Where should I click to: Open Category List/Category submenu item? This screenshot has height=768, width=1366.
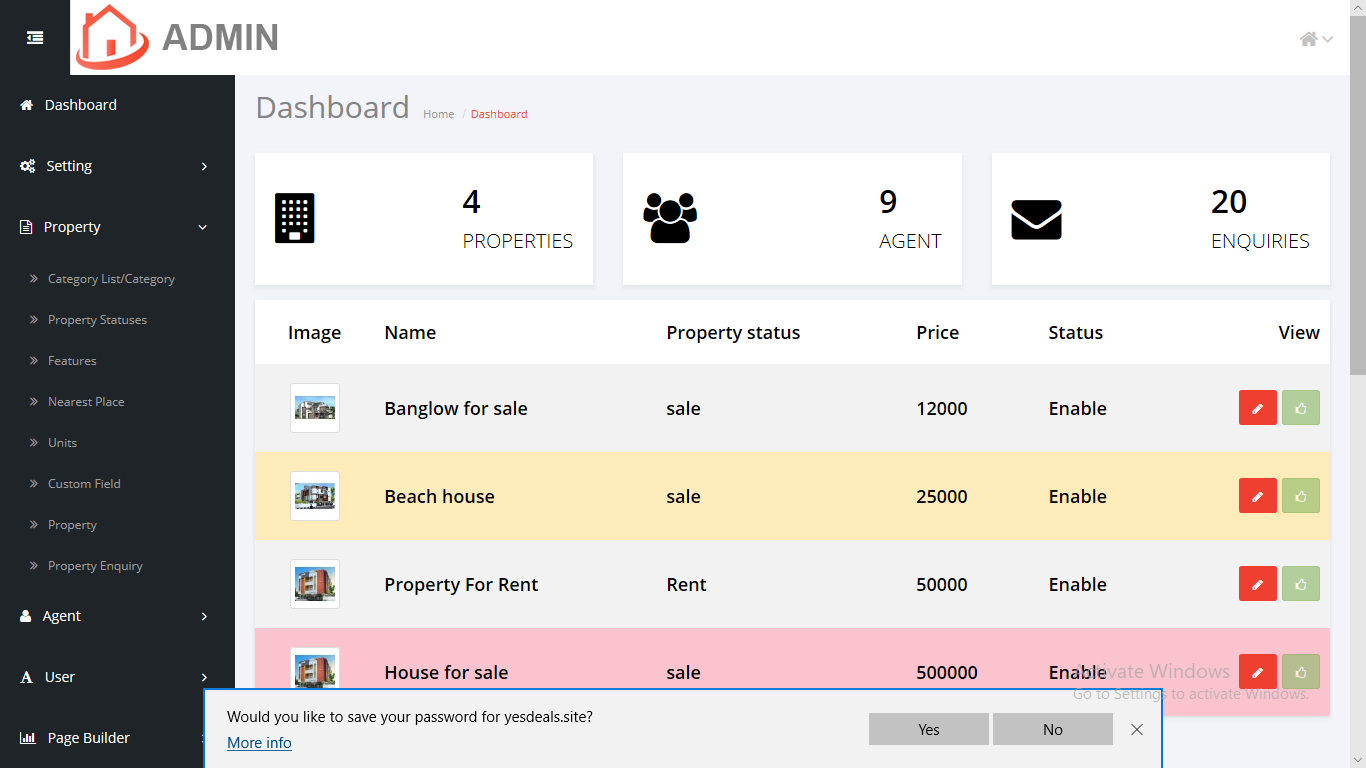(x=111, y=279)
